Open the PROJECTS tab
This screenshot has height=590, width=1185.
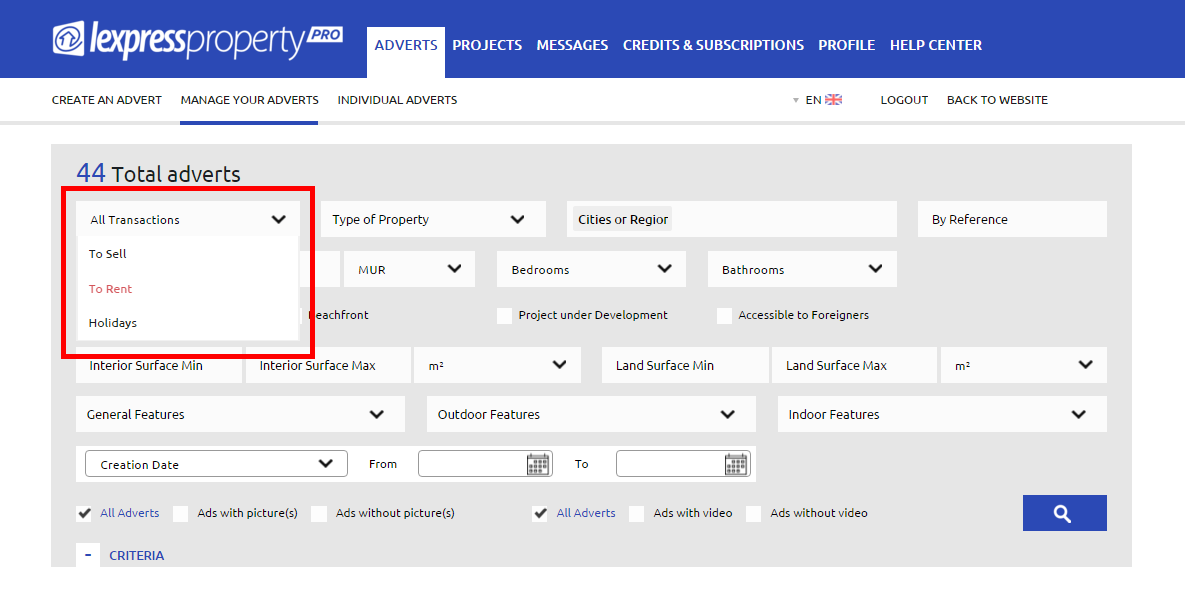pos(487,45)
